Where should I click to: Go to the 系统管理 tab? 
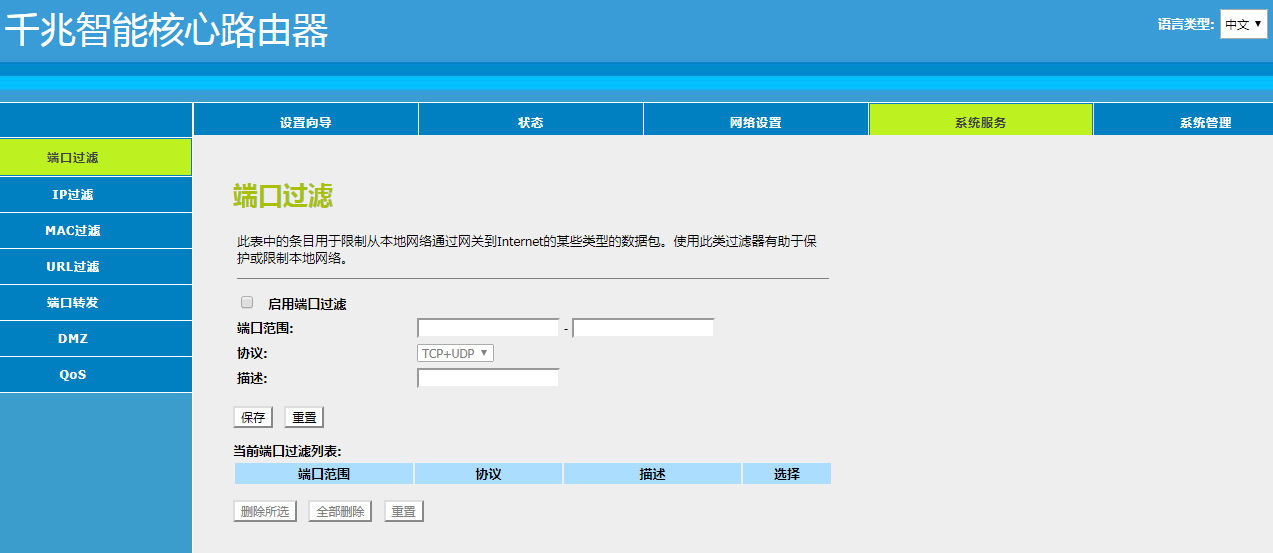pyautogui.click(x=1204, y=122)
